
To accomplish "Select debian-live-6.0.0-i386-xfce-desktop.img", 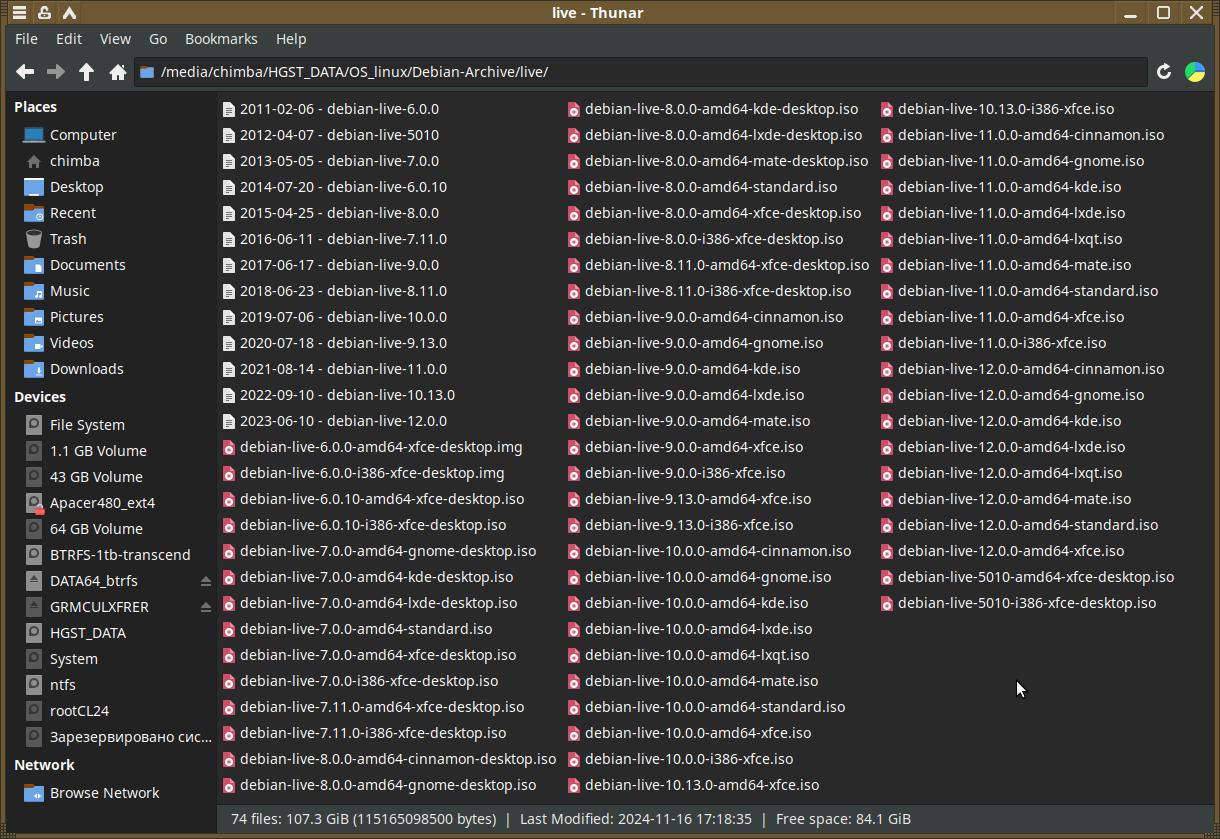I will click(x=363, y=473).
